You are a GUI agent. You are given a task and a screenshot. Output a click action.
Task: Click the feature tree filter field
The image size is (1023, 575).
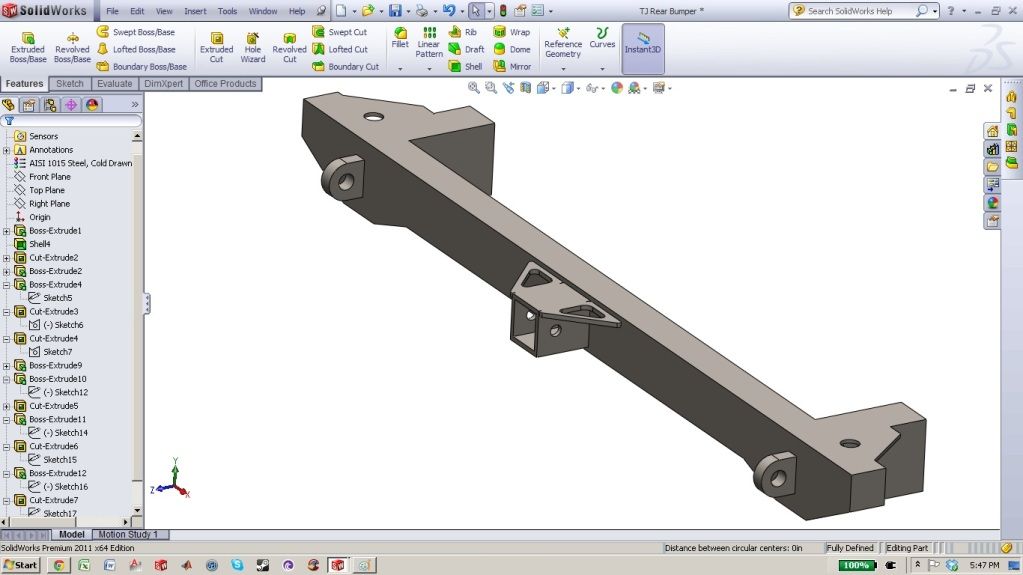(72, 121)
